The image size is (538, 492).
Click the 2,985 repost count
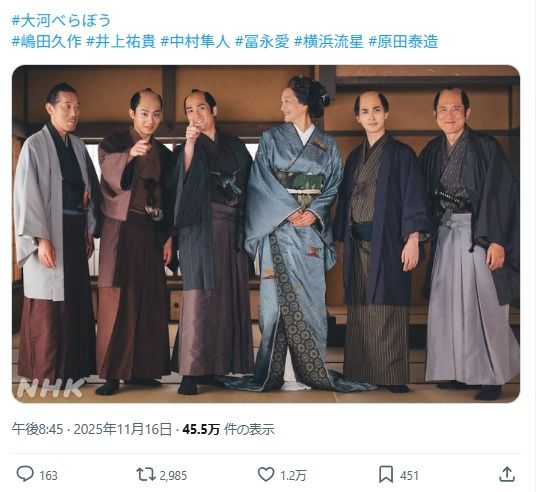tap(173, 476)
